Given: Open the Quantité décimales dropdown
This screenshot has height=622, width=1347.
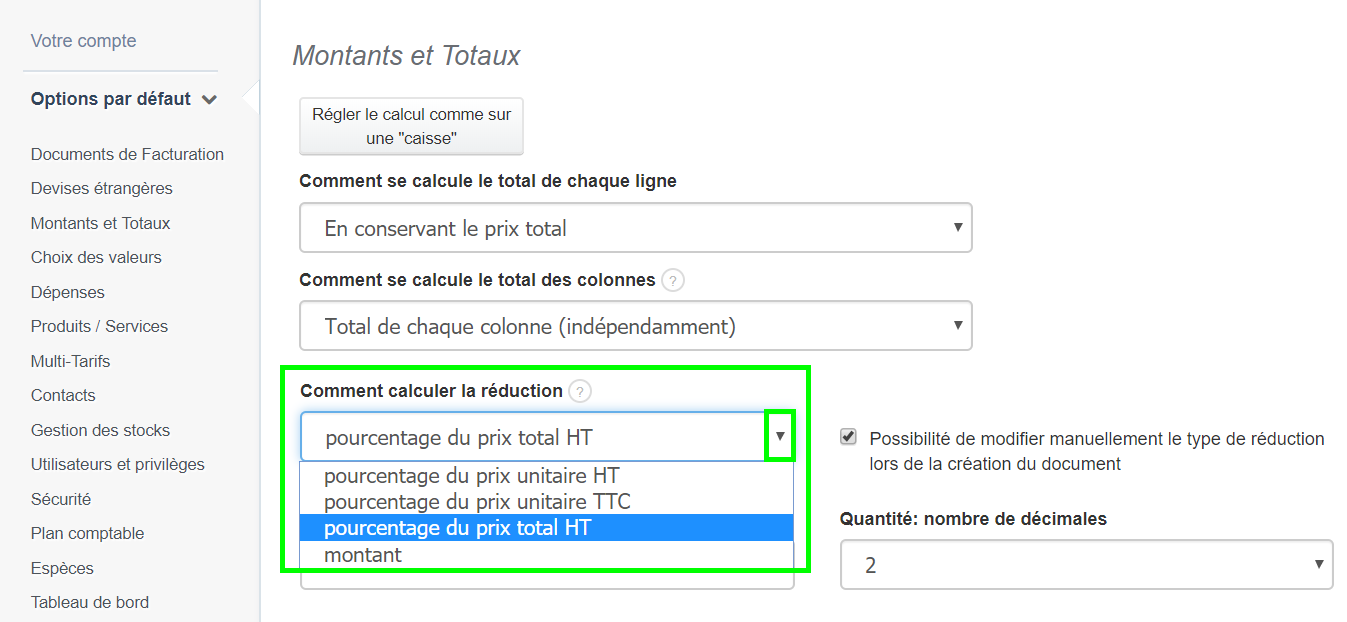Looking at the screenshot, I should [1086, 564].
